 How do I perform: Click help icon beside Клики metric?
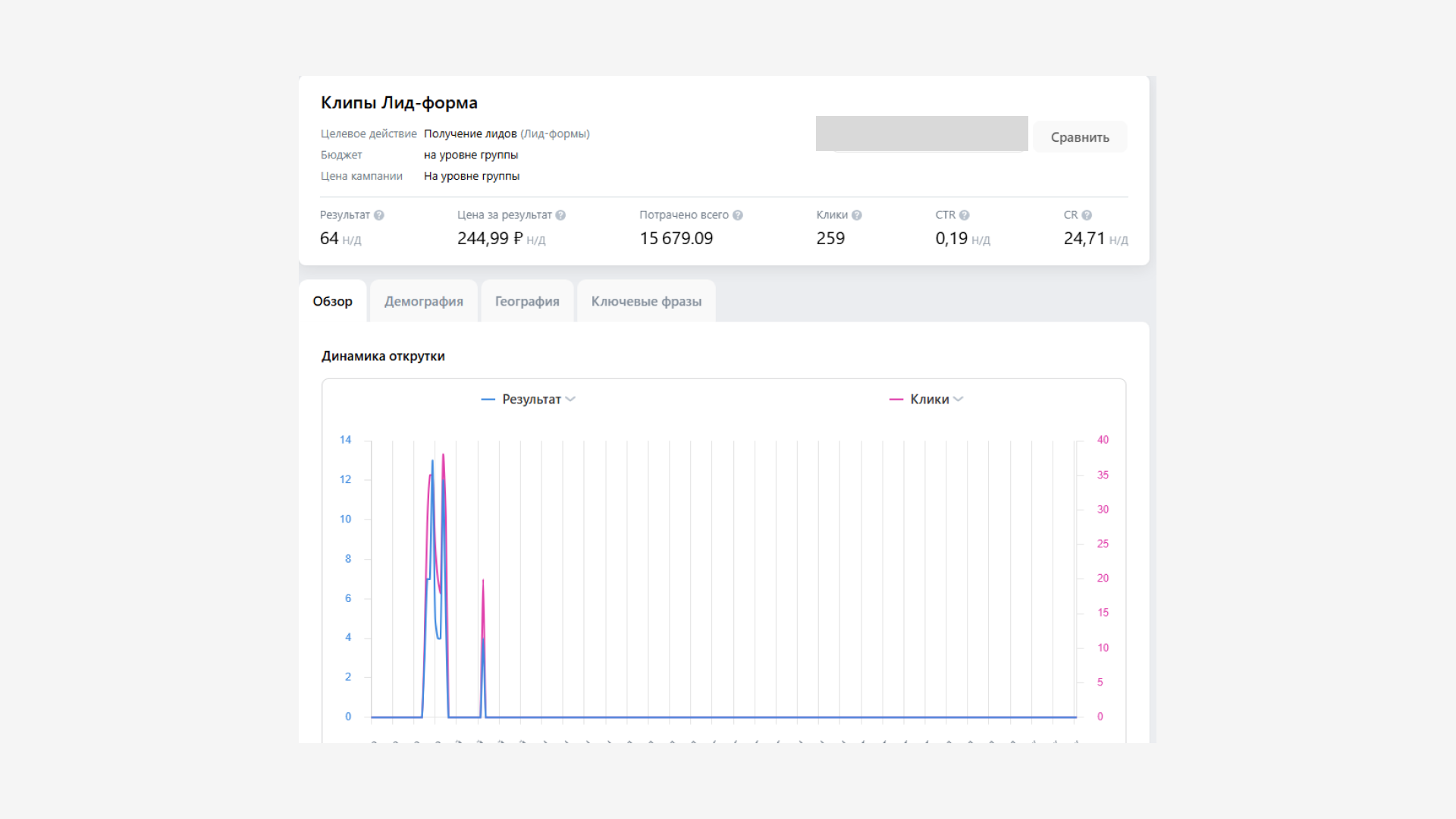pyautogui.click(x=857, y=215)
